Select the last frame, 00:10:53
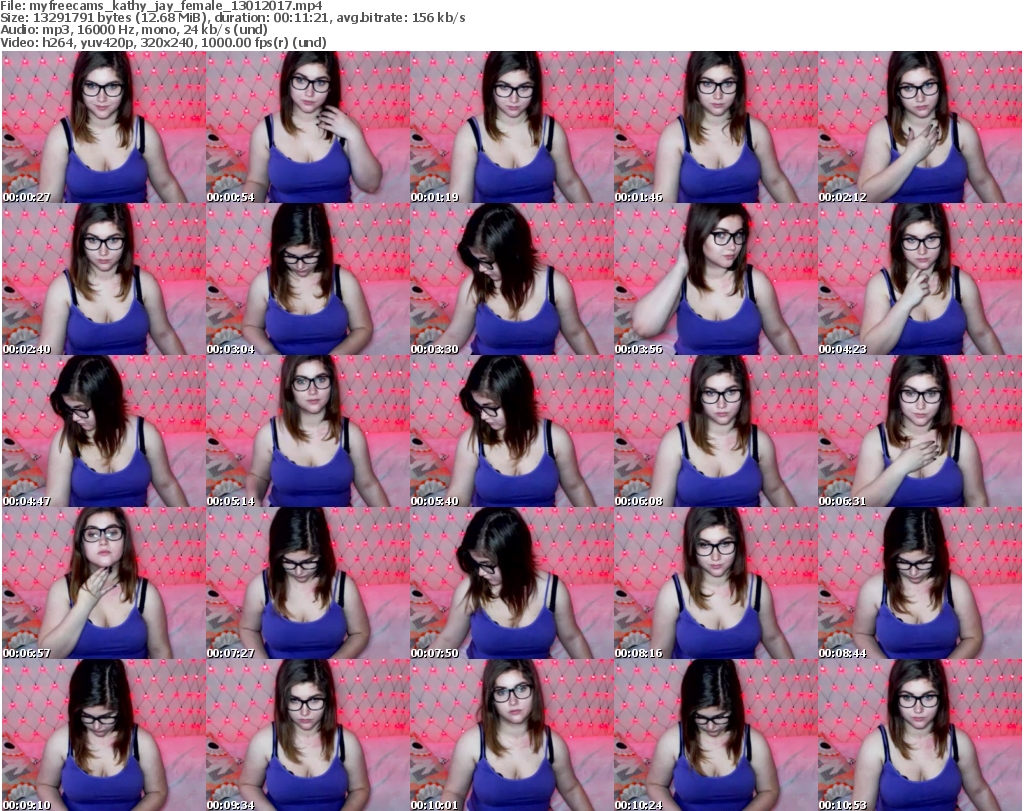 click(x=920, y=735)
